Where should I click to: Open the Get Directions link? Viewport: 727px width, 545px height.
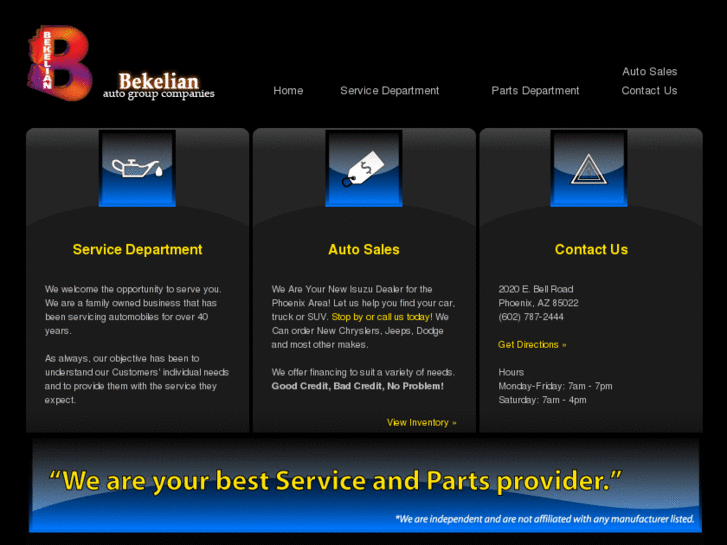tap(532, 345)
